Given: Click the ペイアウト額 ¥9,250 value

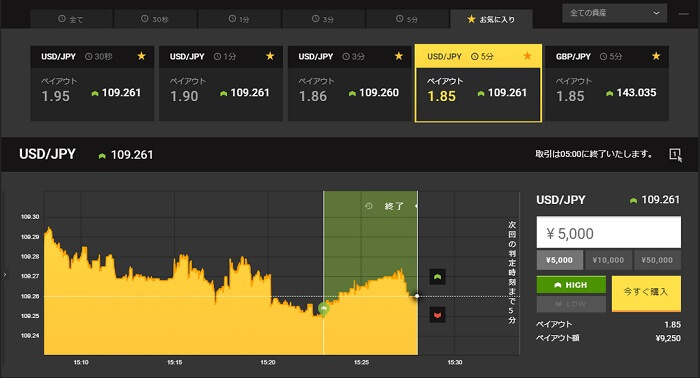Looking at the screenshot, I should (x=668, y=338).
